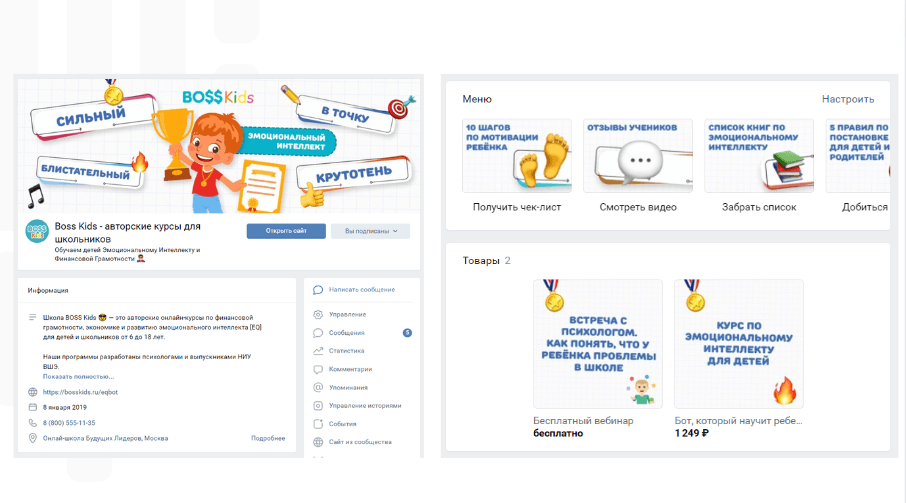This screenshot has width=906, height=503.
Task: Click the message bubble icon beside Написать сообщение
Action: tap(318, 290)
